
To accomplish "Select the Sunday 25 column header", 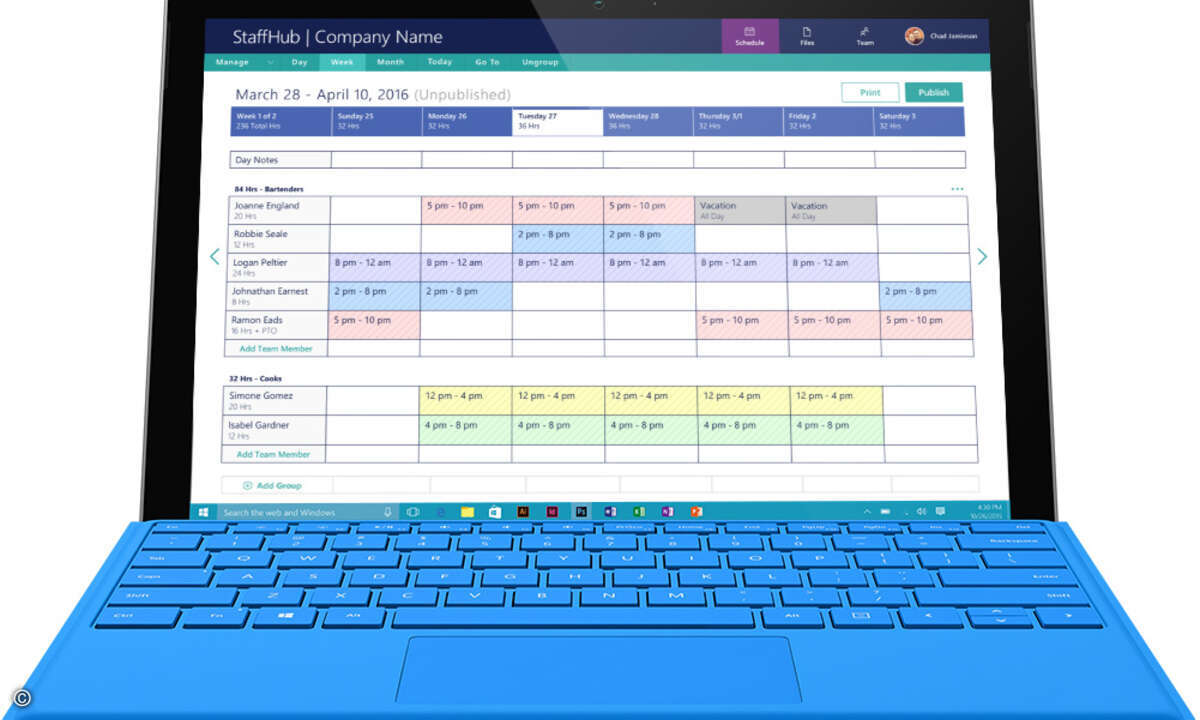I will pyautogui.click(x=376, y=122).
